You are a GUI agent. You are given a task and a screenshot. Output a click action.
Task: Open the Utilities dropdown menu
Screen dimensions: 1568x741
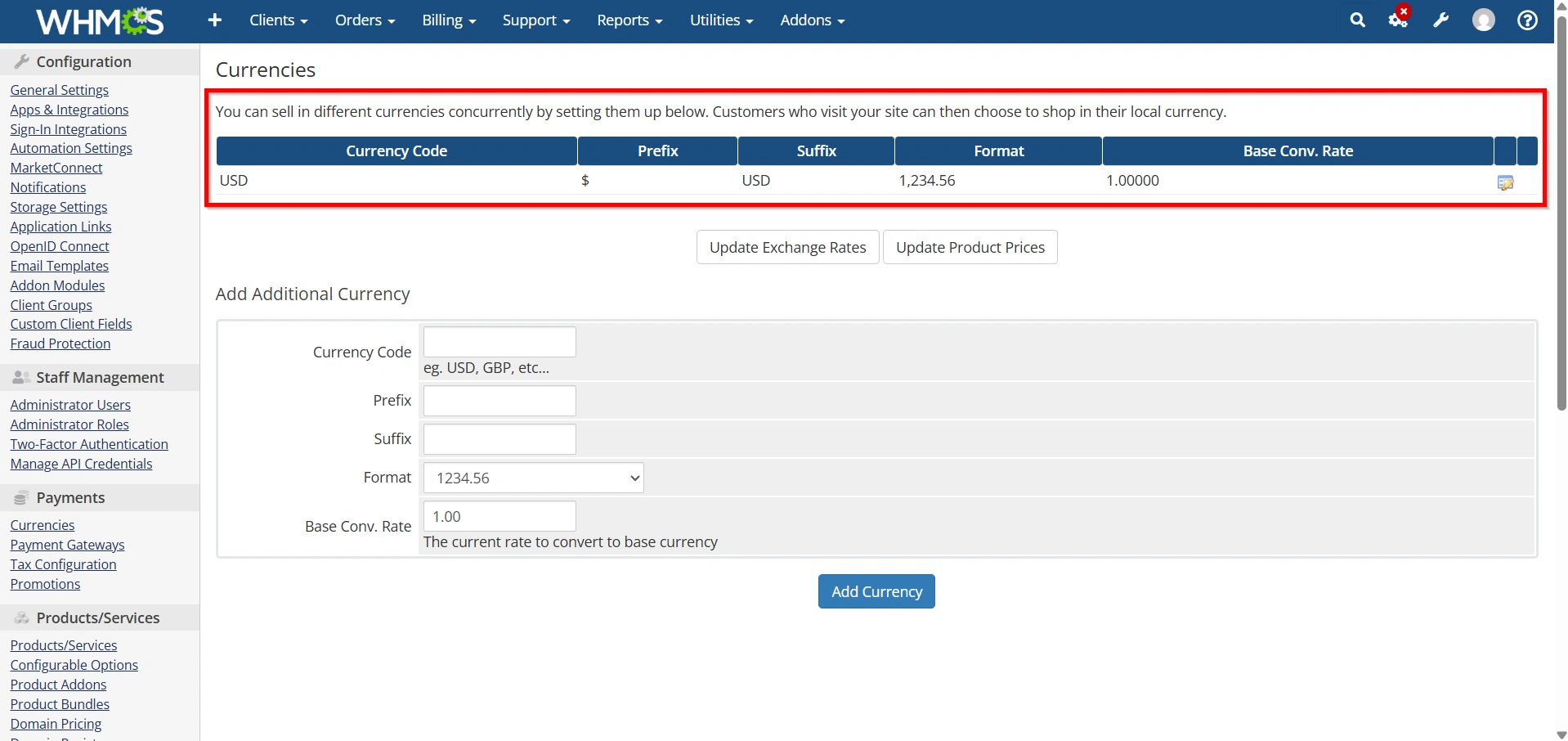(x=721, y=20)
